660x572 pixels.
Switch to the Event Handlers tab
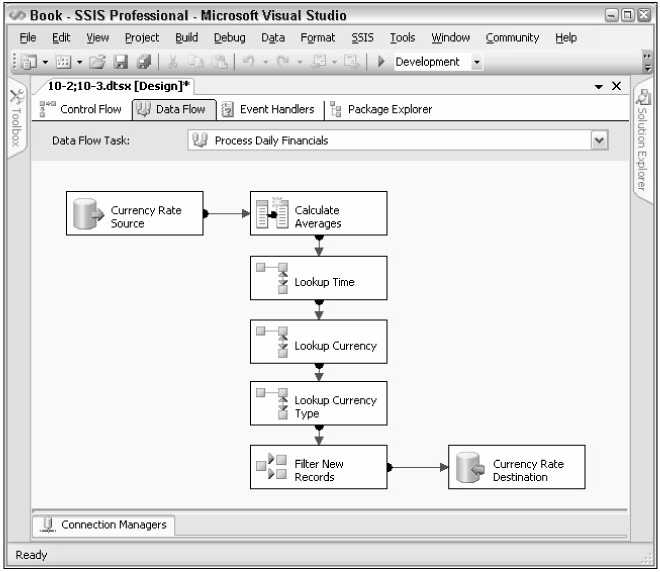click(269, 109)
